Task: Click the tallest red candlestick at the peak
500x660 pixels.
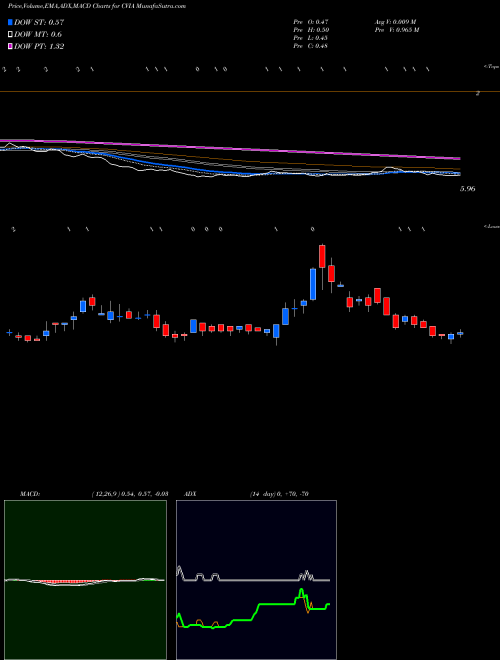Action: (x=322, y=256)
